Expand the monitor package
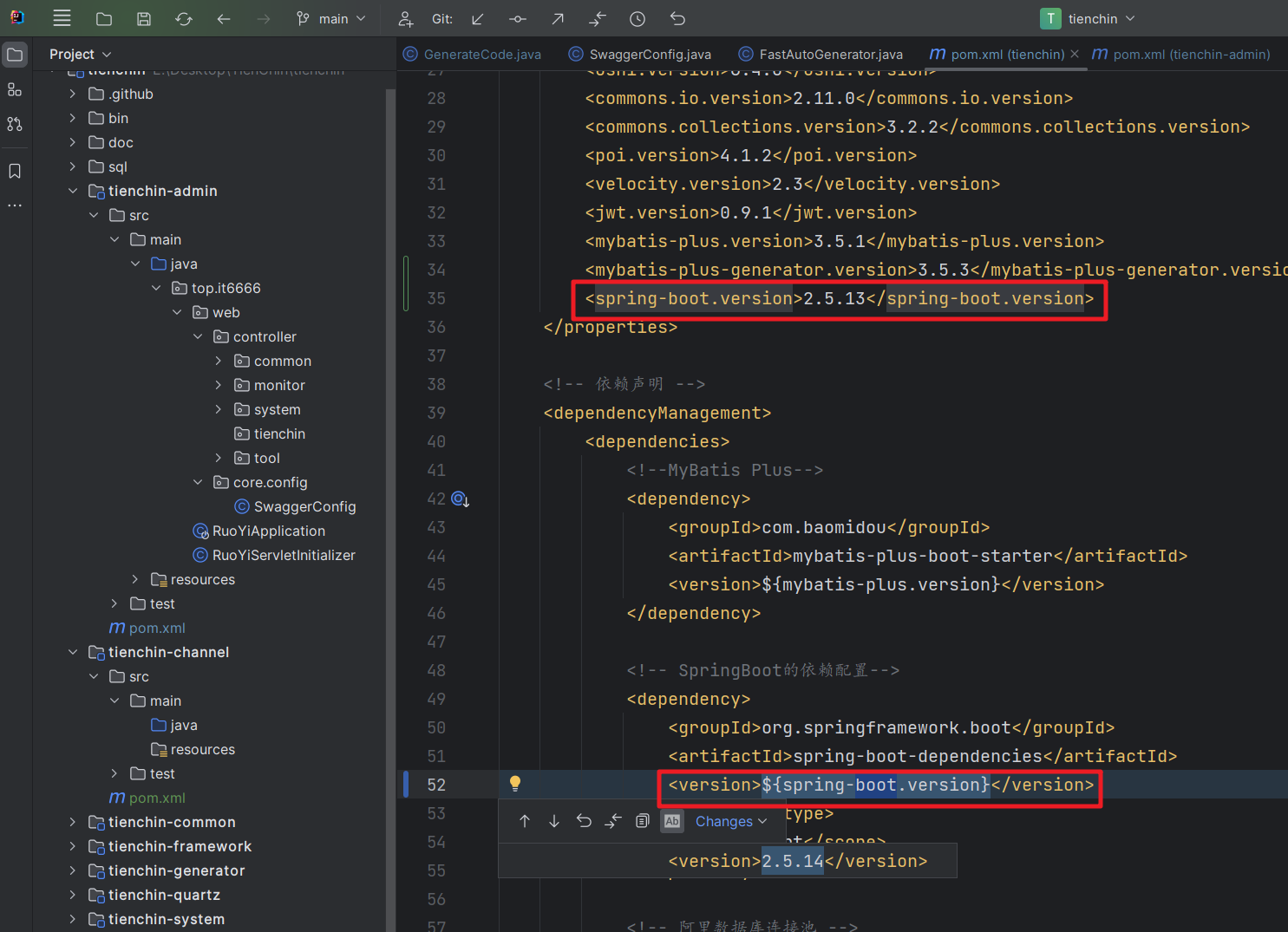Image resolution: width=1288 pixels, height=932 pixels. (219, 385)
